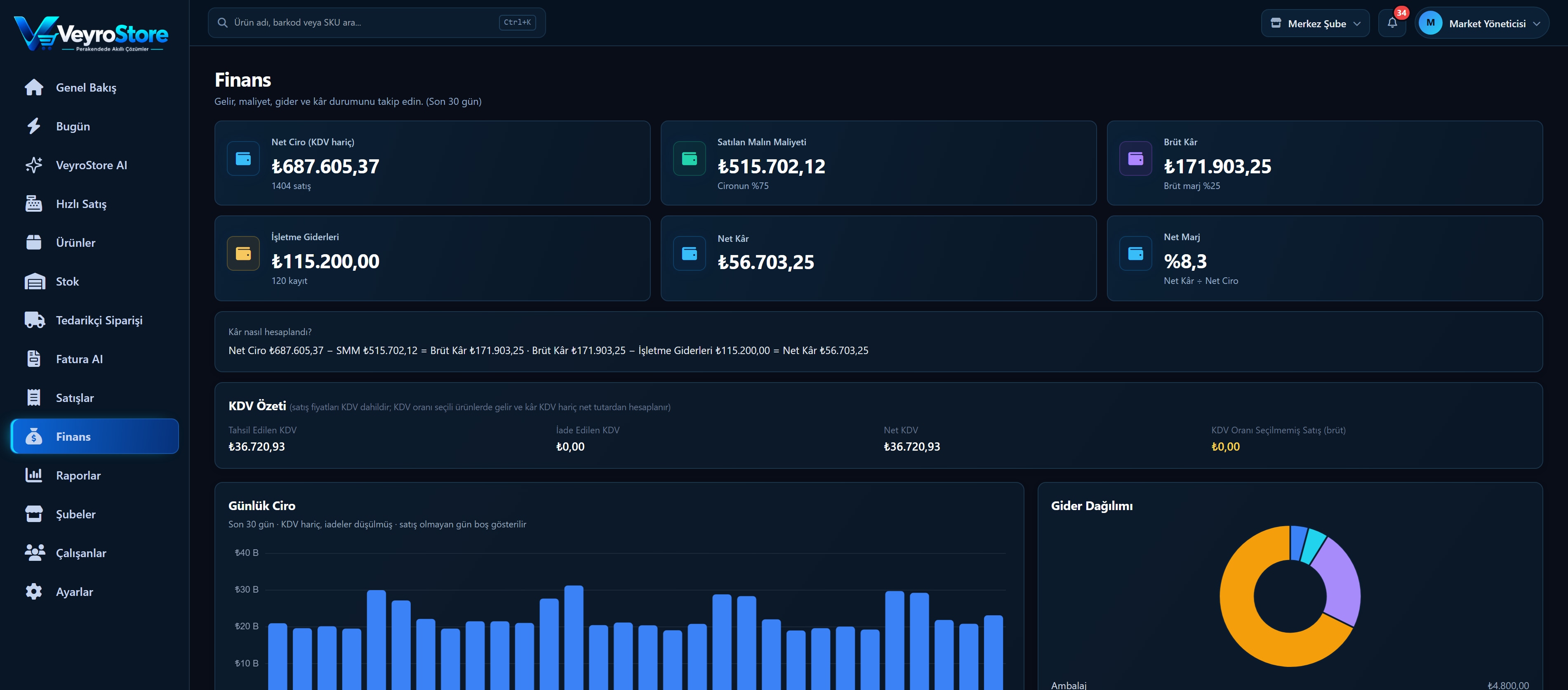Open the Genel Bakış menu item
1568x690 pixels.
(95, 87)
